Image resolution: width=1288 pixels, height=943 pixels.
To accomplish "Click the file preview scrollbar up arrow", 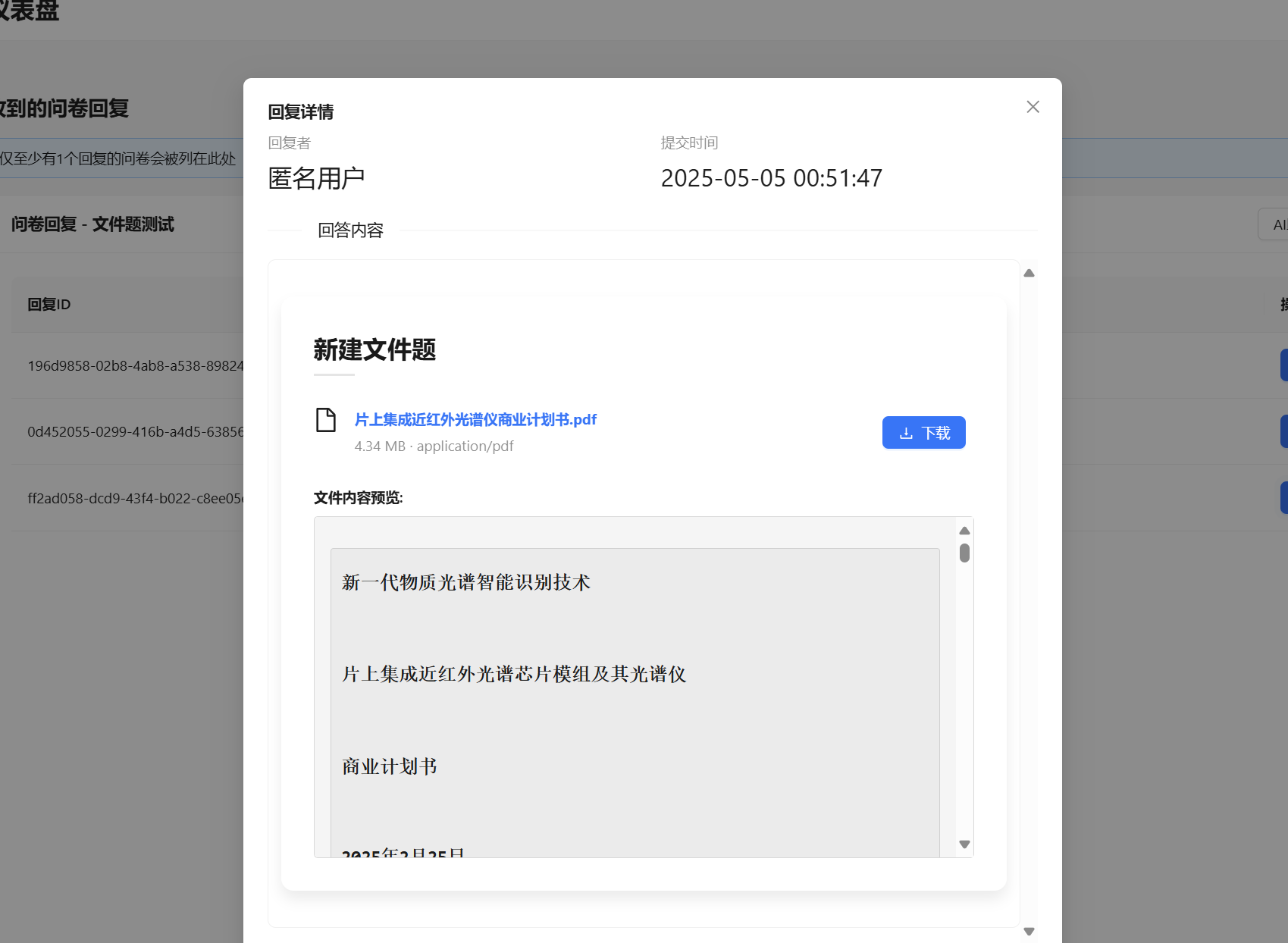I will point(964,531).
